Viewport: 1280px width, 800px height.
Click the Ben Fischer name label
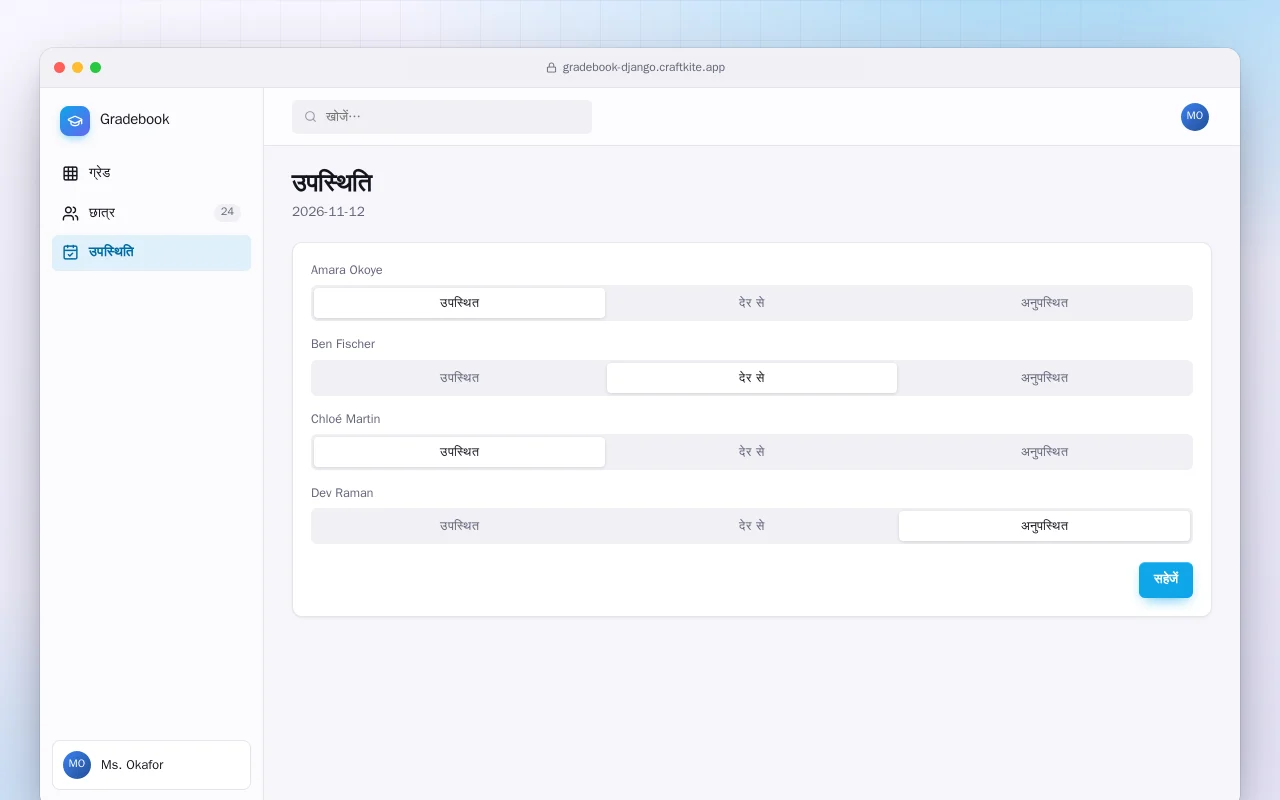(343, 344)
